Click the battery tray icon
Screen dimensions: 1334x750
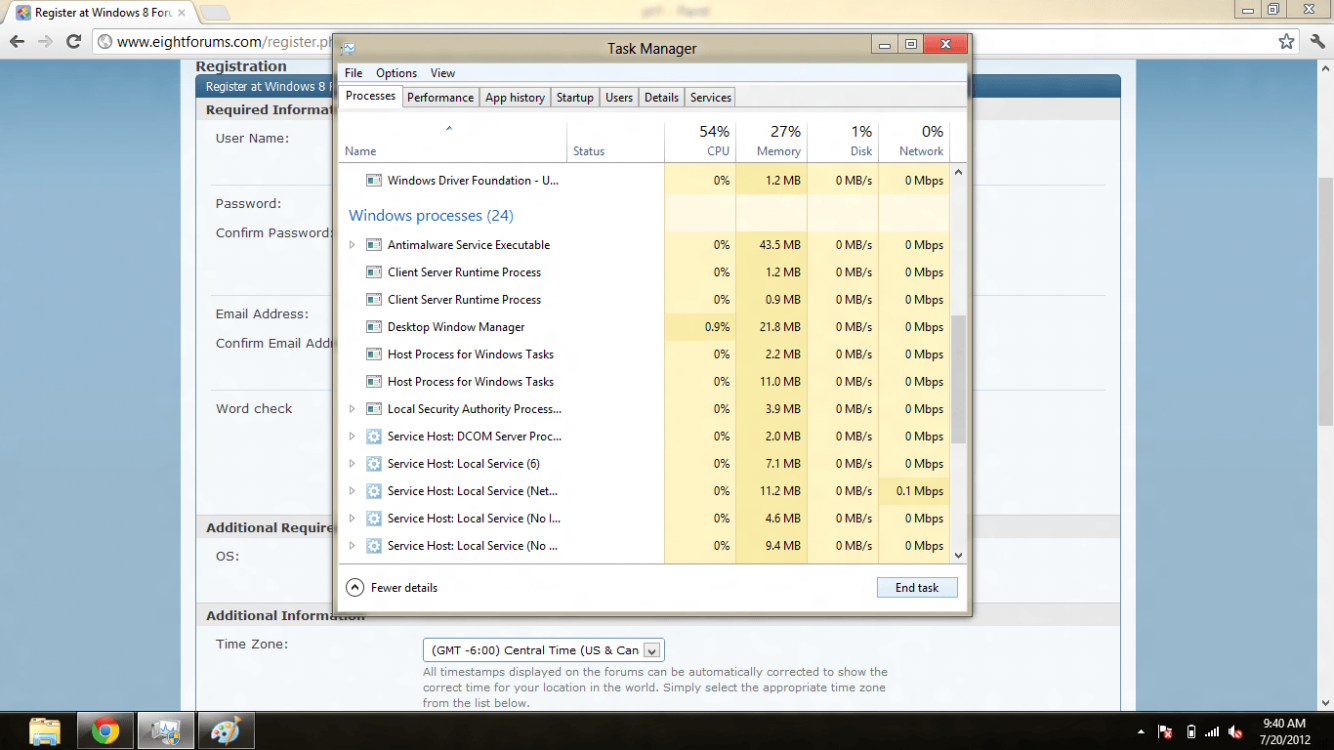[1190, 732]
